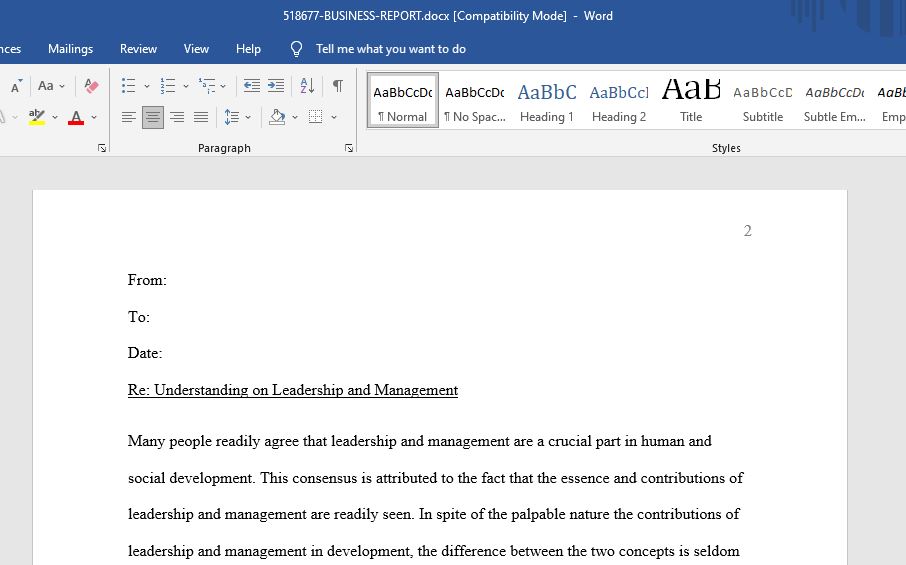906x565 pixels.
Task: Click the From: line in document
Action: click(147, 280)
